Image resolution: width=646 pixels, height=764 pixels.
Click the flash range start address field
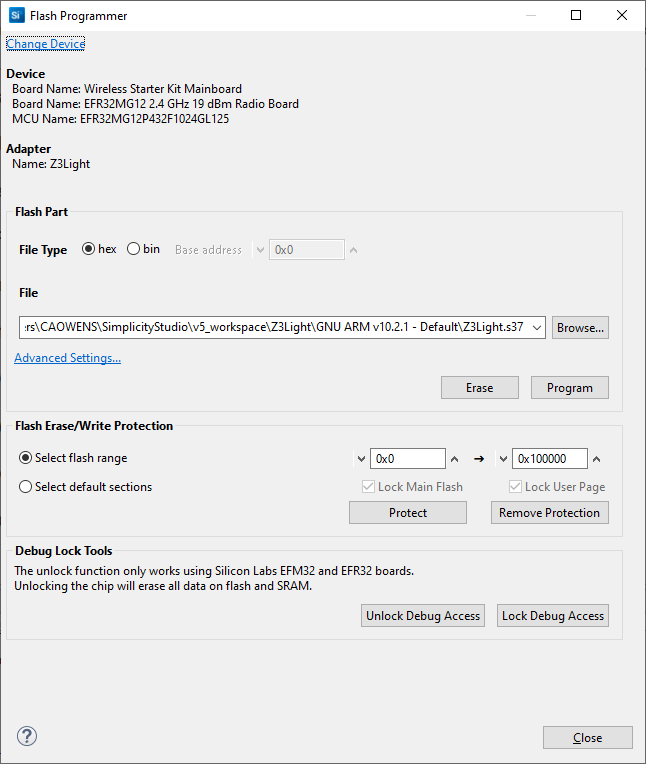point(407,459)
